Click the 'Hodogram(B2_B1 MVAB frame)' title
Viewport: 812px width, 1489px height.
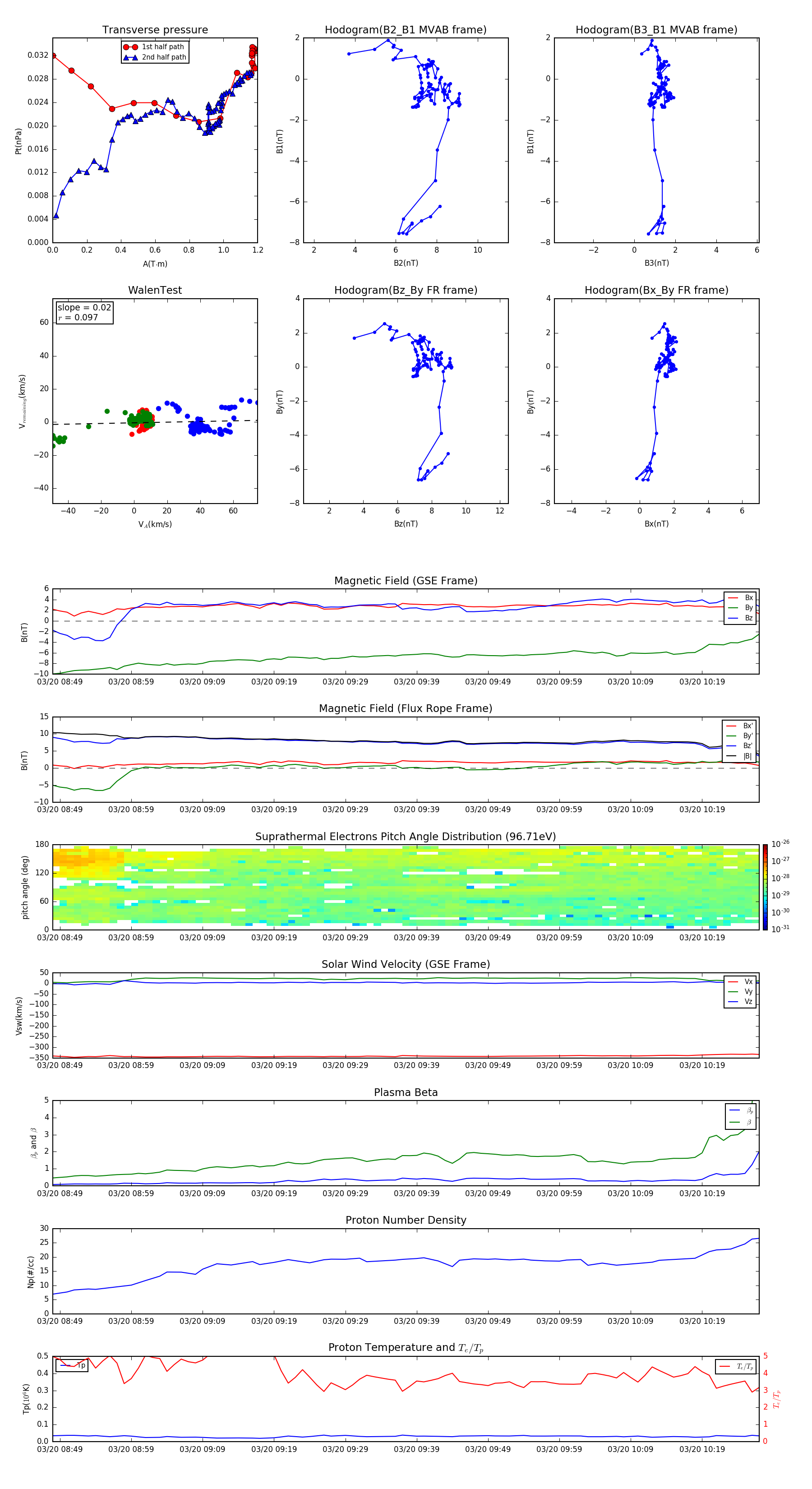pos(406,30)
